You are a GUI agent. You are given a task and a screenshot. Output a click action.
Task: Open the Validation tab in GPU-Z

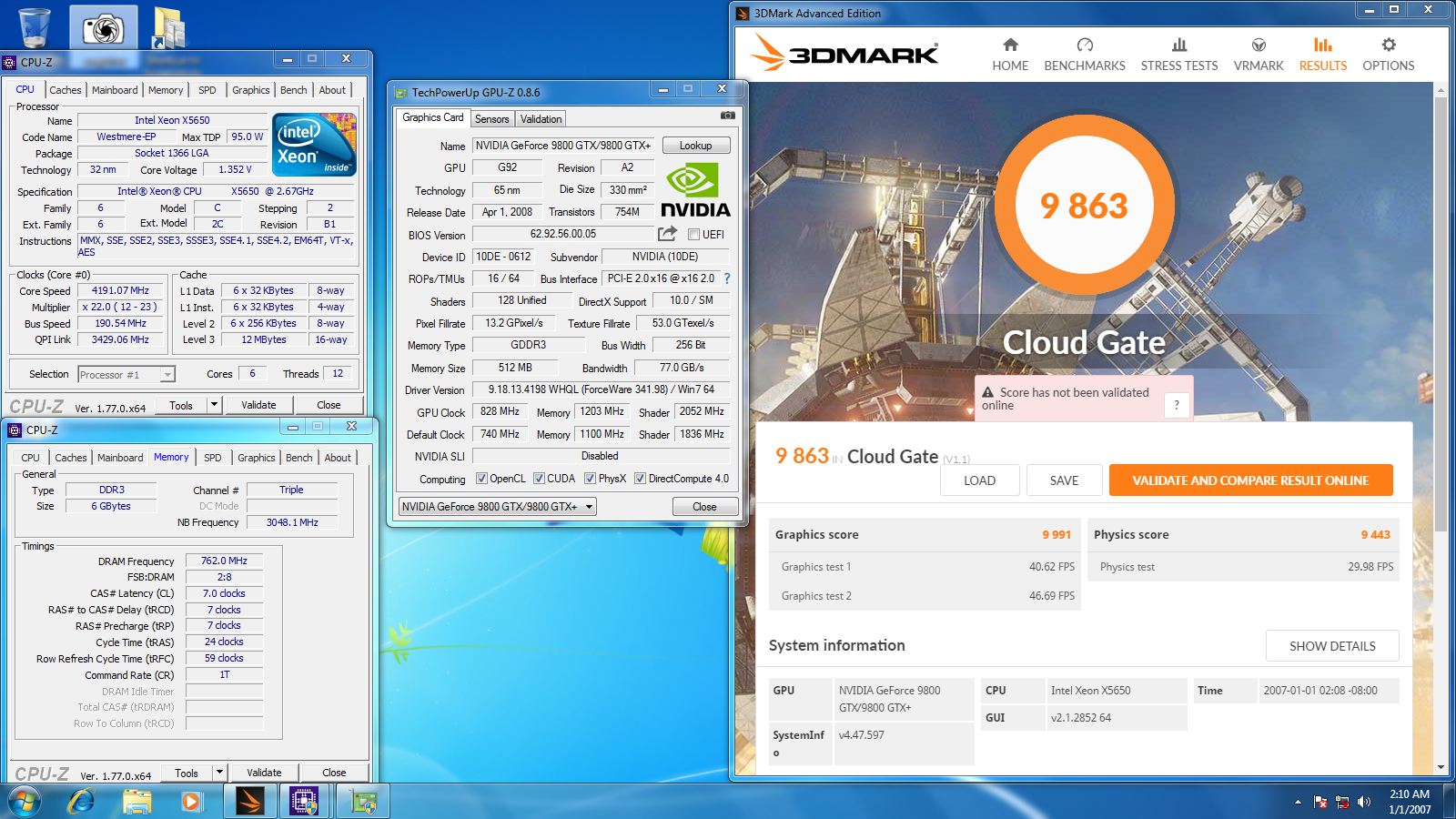click(x=541, y=119)
